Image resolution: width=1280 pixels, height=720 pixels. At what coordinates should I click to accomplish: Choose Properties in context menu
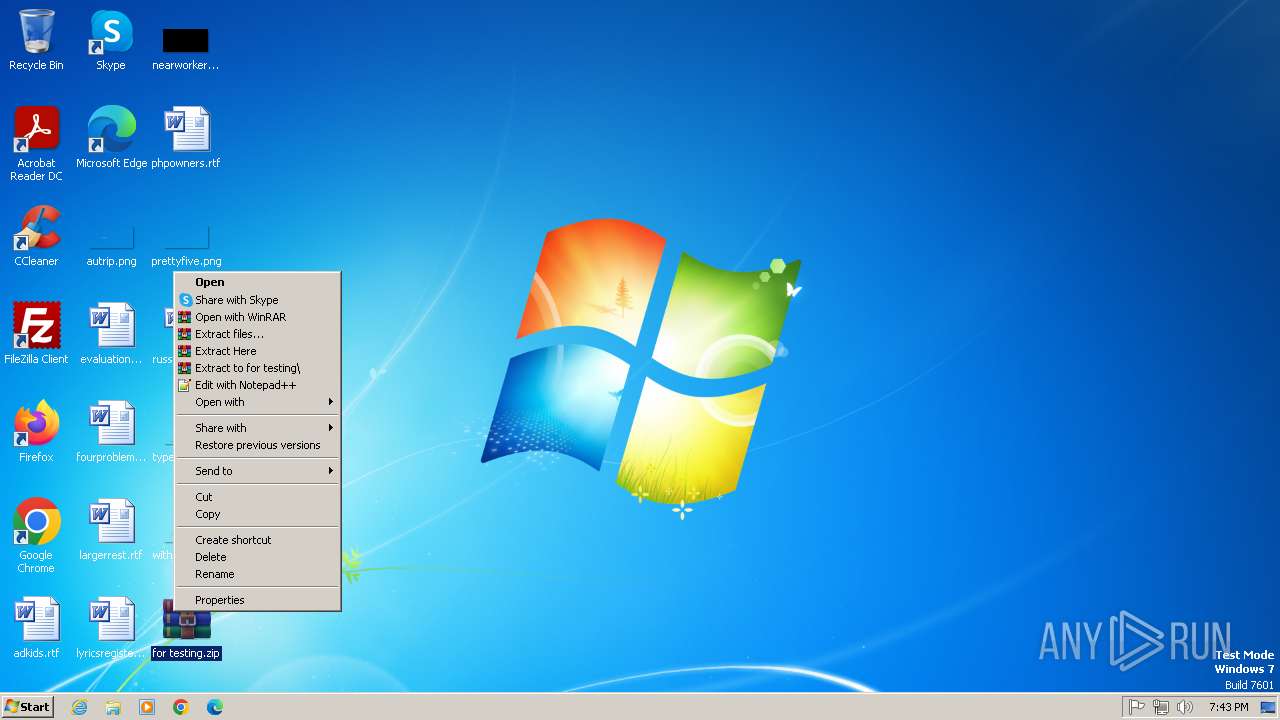tap(258, 600)
